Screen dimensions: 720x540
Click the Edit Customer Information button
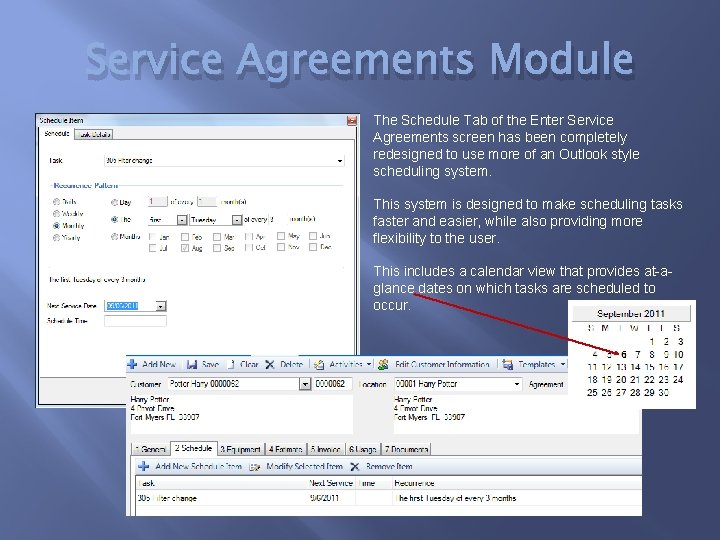point(434,365)
